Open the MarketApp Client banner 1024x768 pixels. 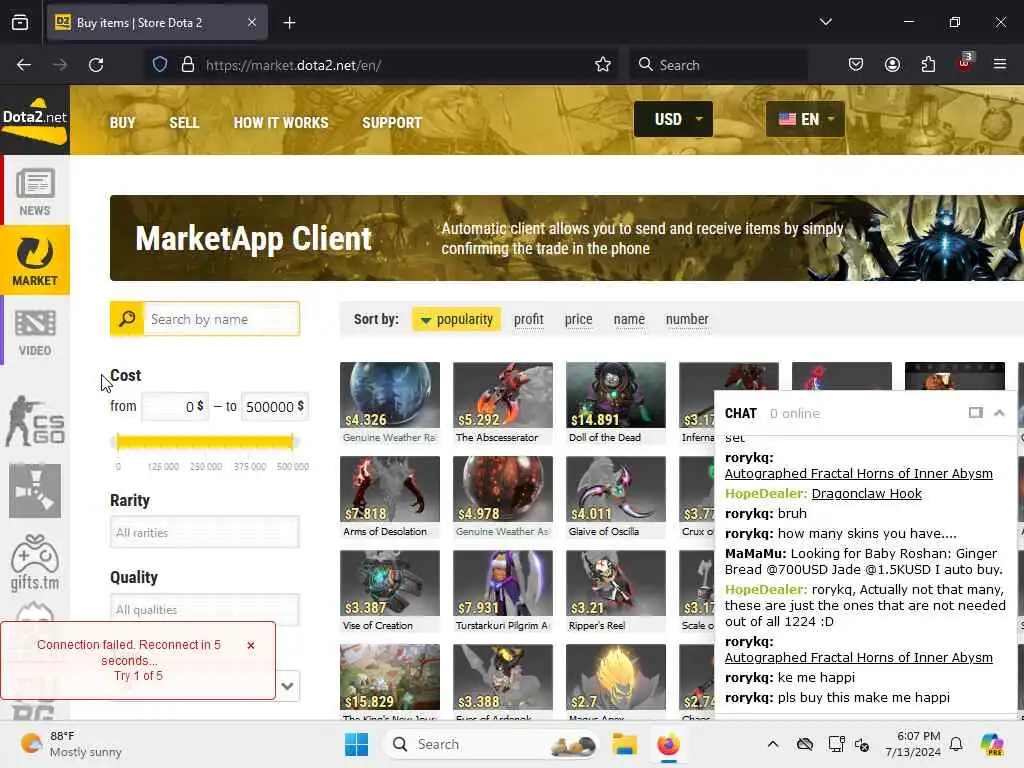[x=567, y=238]
